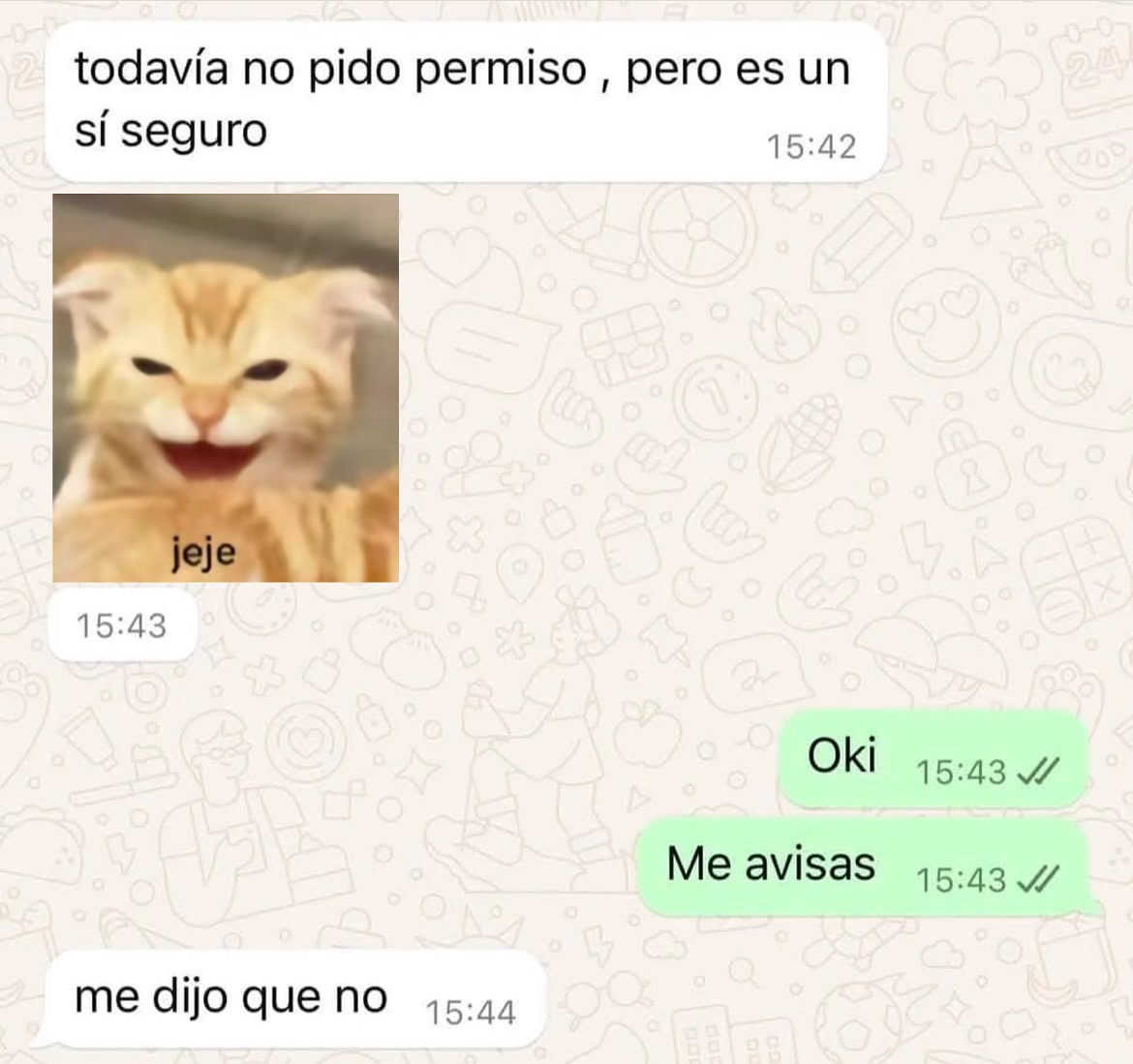The height and width of the screenshot is (1064, 1133).
Task: Tap the read checkmarks on the 'Me avisas' message
Action: pos(1038,880)
